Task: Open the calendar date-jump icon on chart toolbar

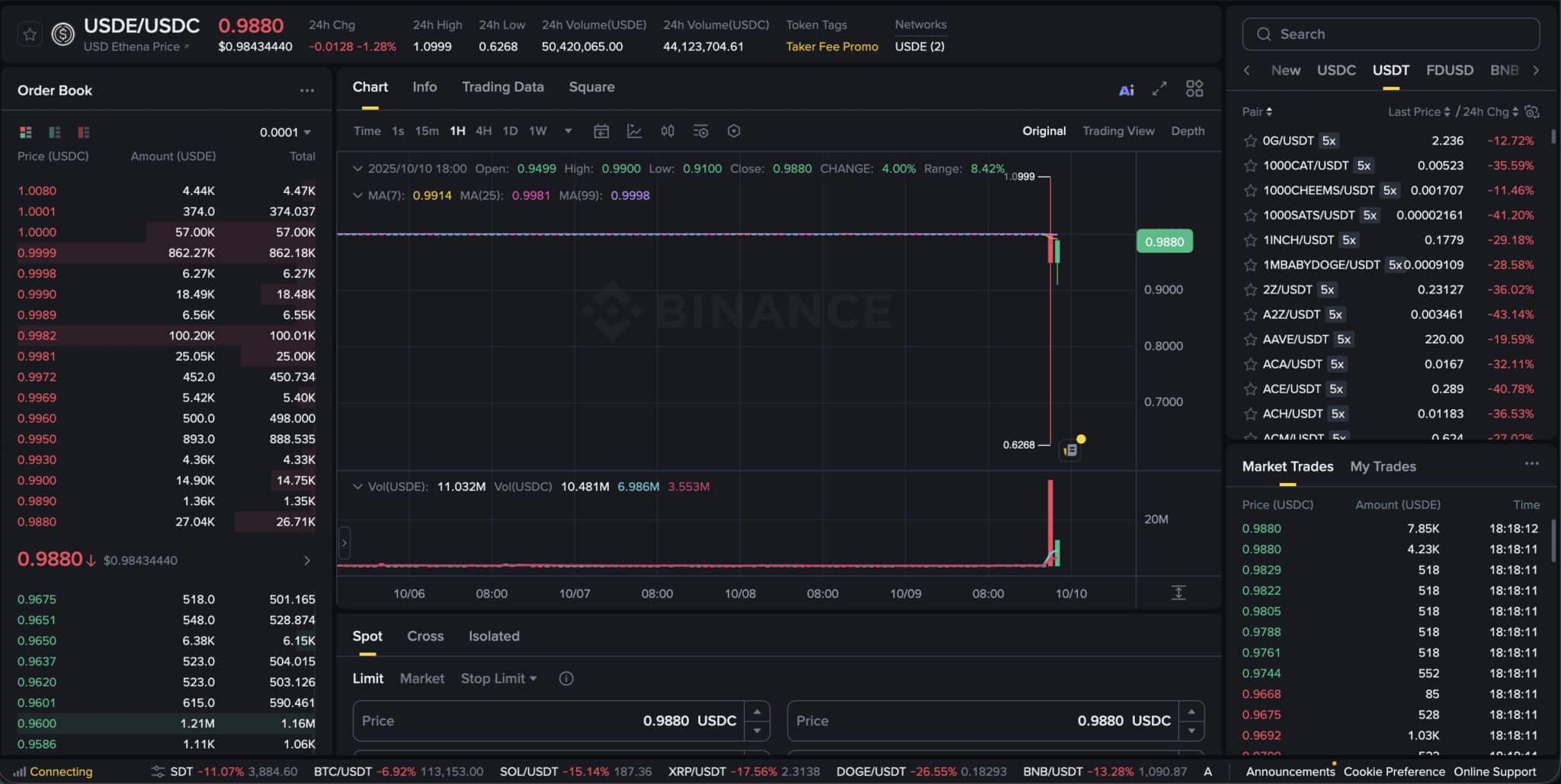Action: (x=601, y=130)
